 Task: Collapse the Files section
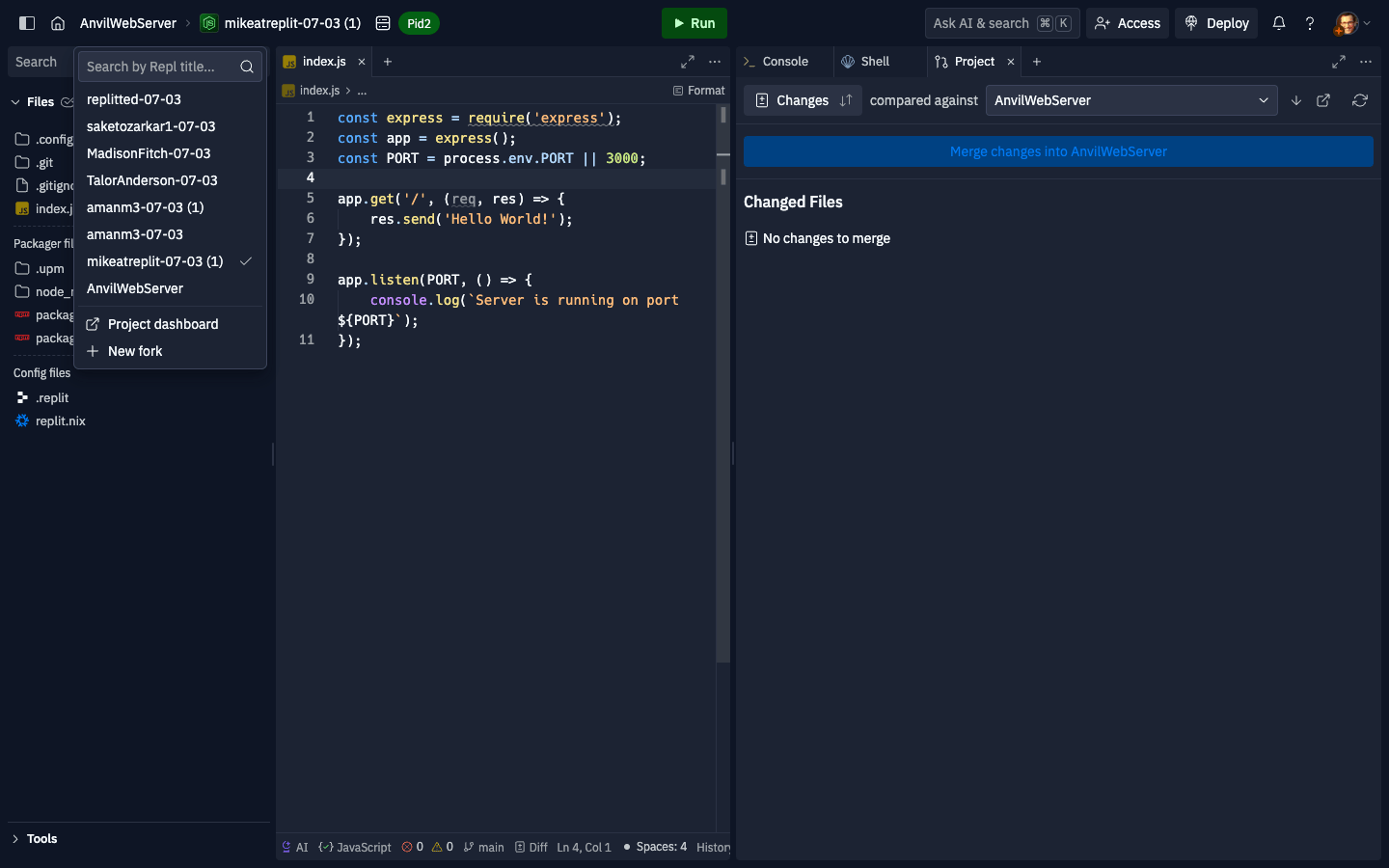15,102
